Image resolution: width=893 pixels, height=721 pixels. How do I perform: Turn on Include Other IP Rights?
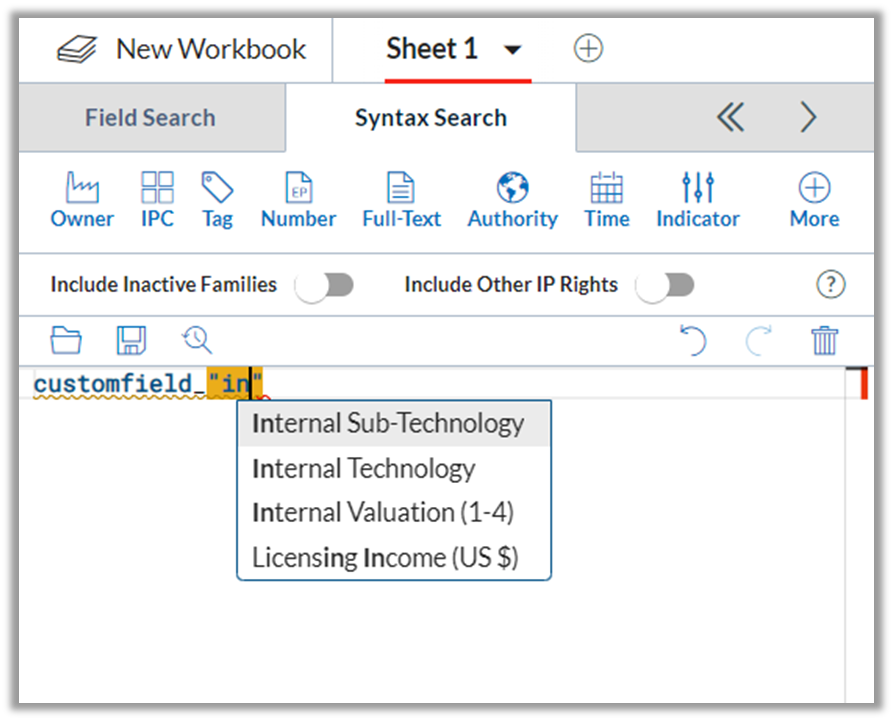[665, 285]
